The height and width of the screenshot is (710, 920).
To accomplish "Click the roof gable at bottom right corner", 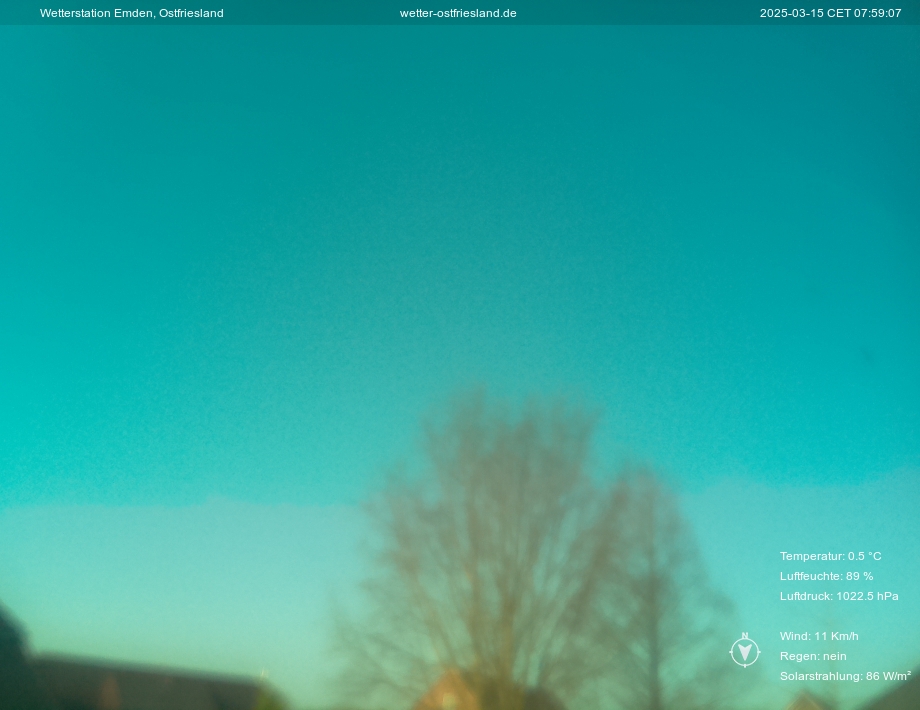I will click(895, 695).
